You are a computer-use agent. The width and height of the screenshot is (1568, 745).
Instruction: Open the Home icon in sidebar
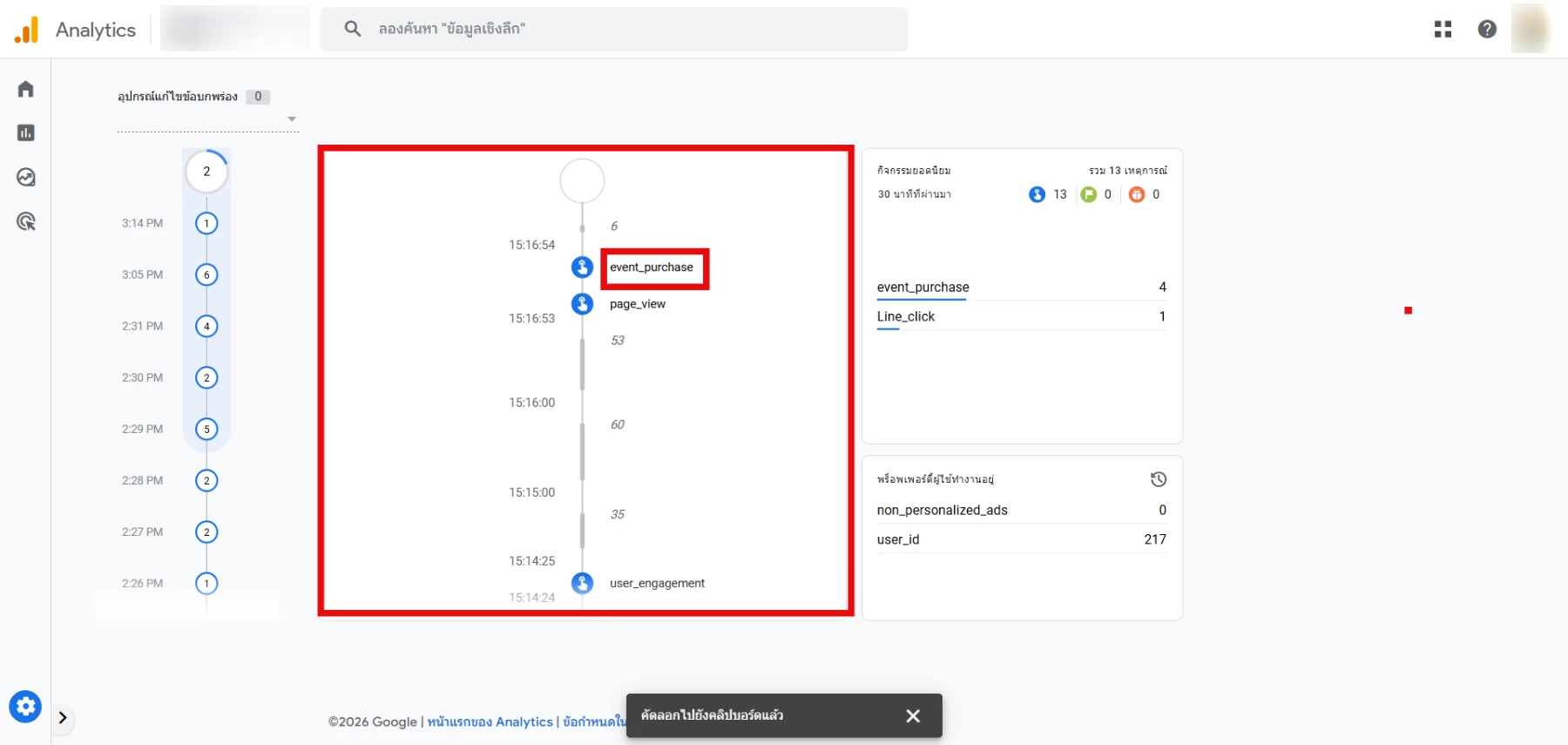(26, 89)
